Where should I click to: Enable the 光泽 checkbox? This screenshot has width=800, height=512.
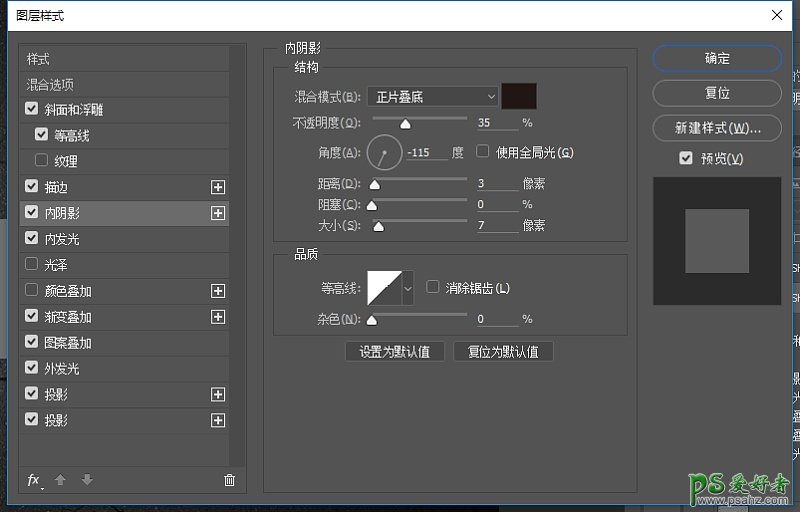pos(32,265)
